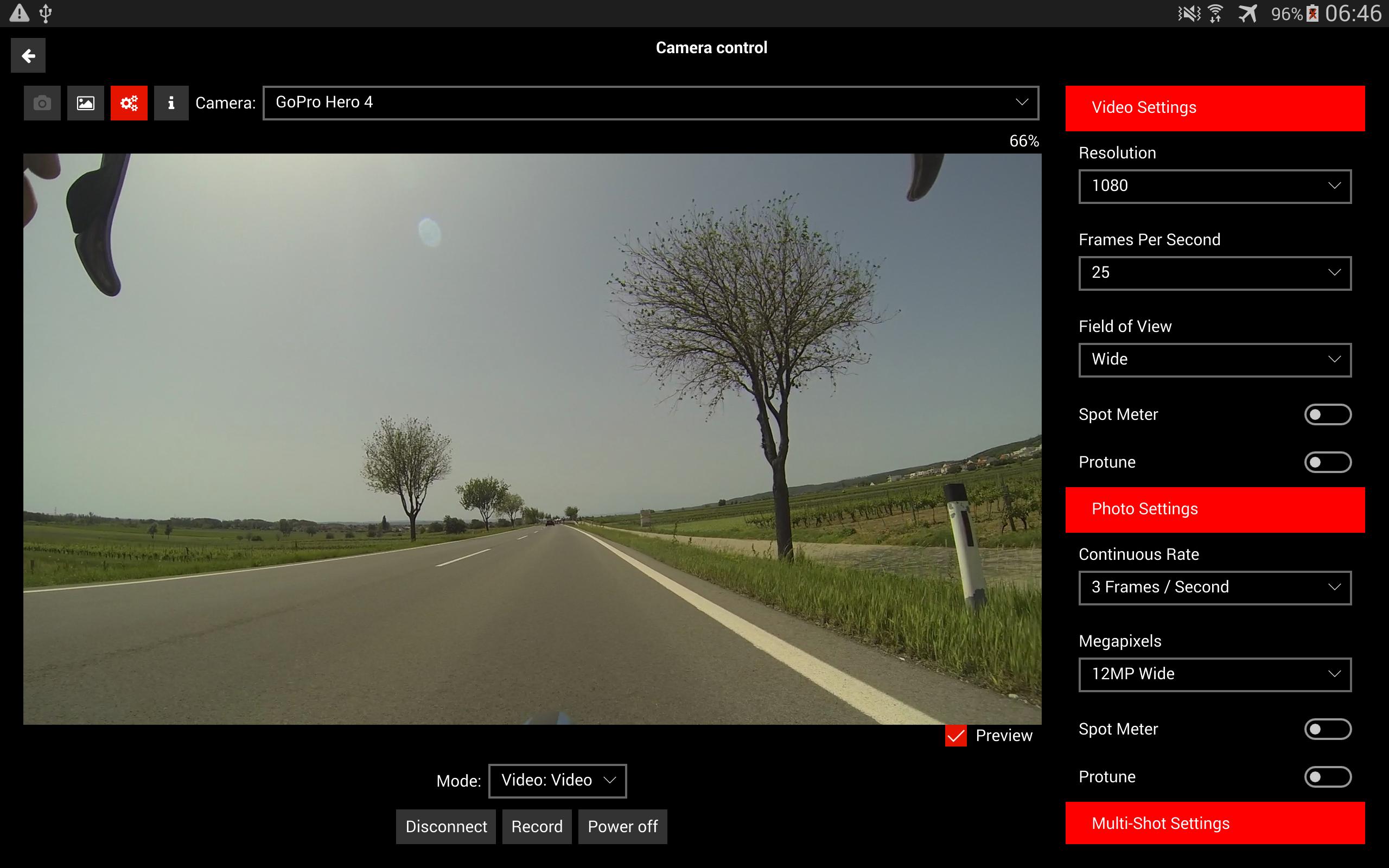1389x868 pixels.
Task: Open the Continuous Rate dropdown
Action: pyautogui.click(x=1215, y=588)
